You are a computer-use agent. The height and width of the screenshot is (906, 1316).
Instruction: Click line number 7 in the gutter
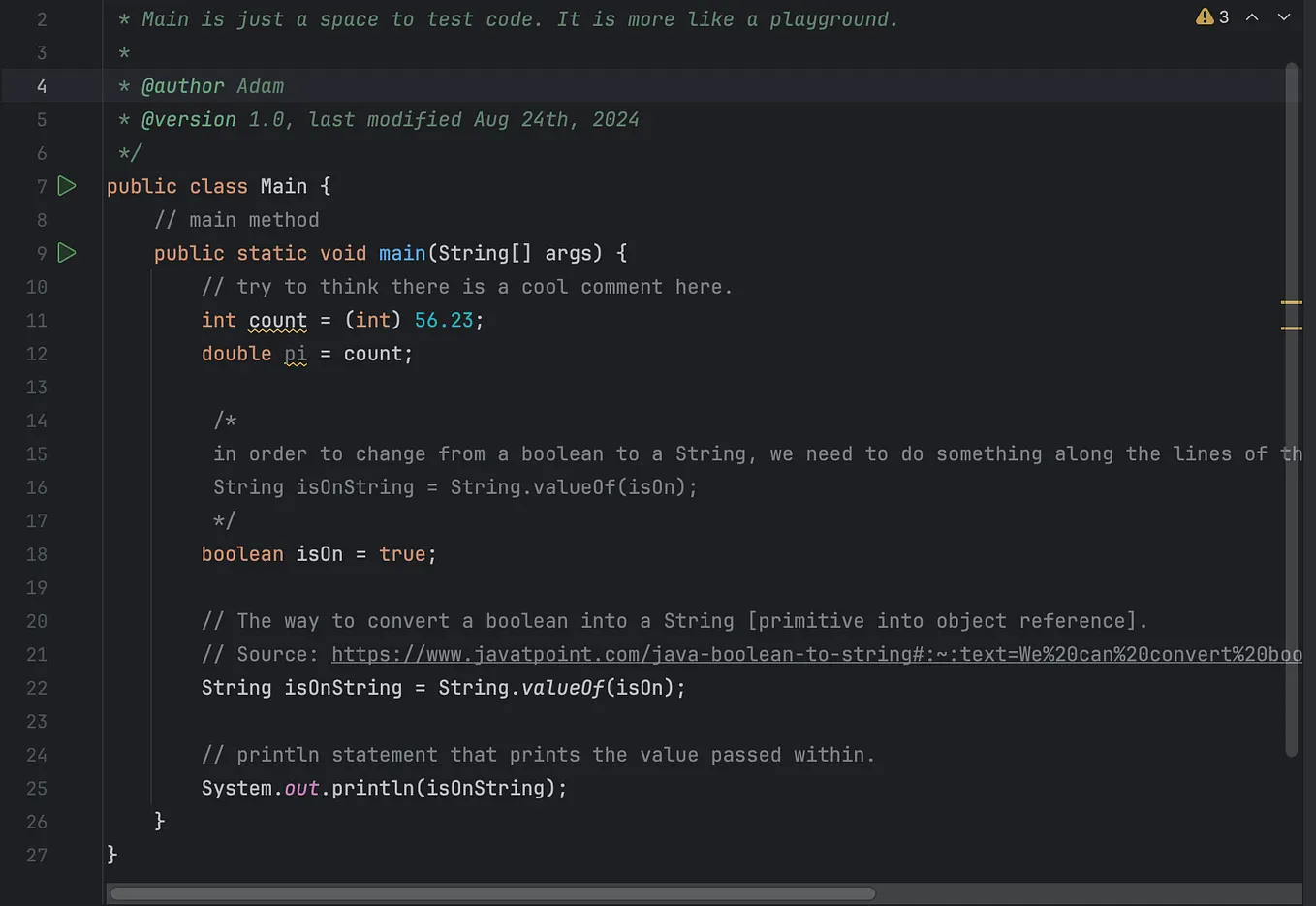pos(41,185)
